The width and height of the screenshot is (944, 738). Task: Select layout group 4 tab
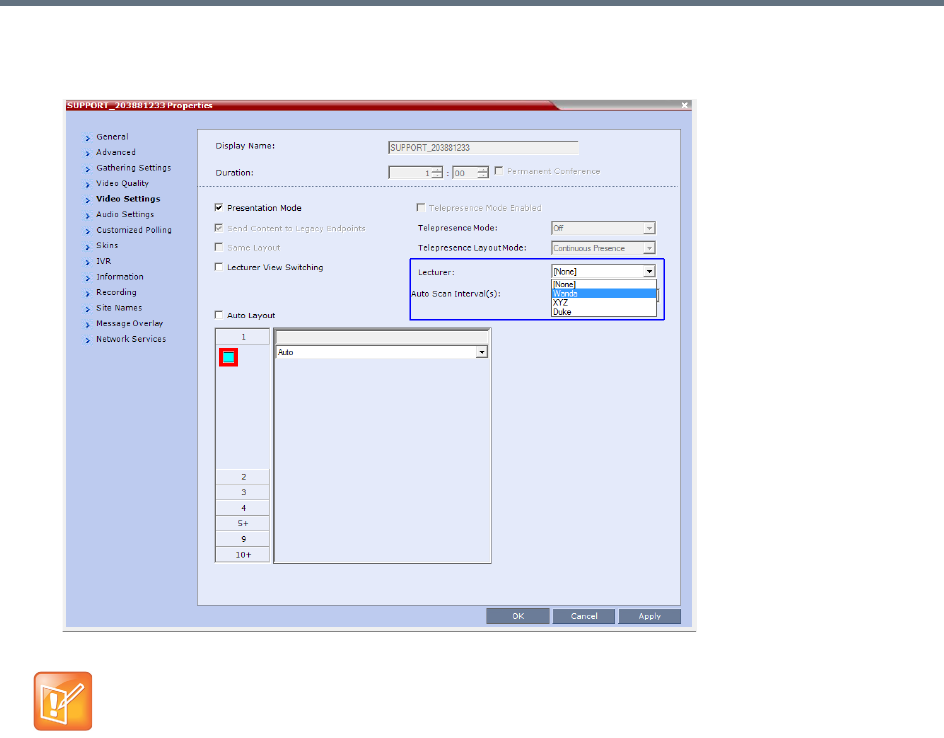(x=243, y=508)
